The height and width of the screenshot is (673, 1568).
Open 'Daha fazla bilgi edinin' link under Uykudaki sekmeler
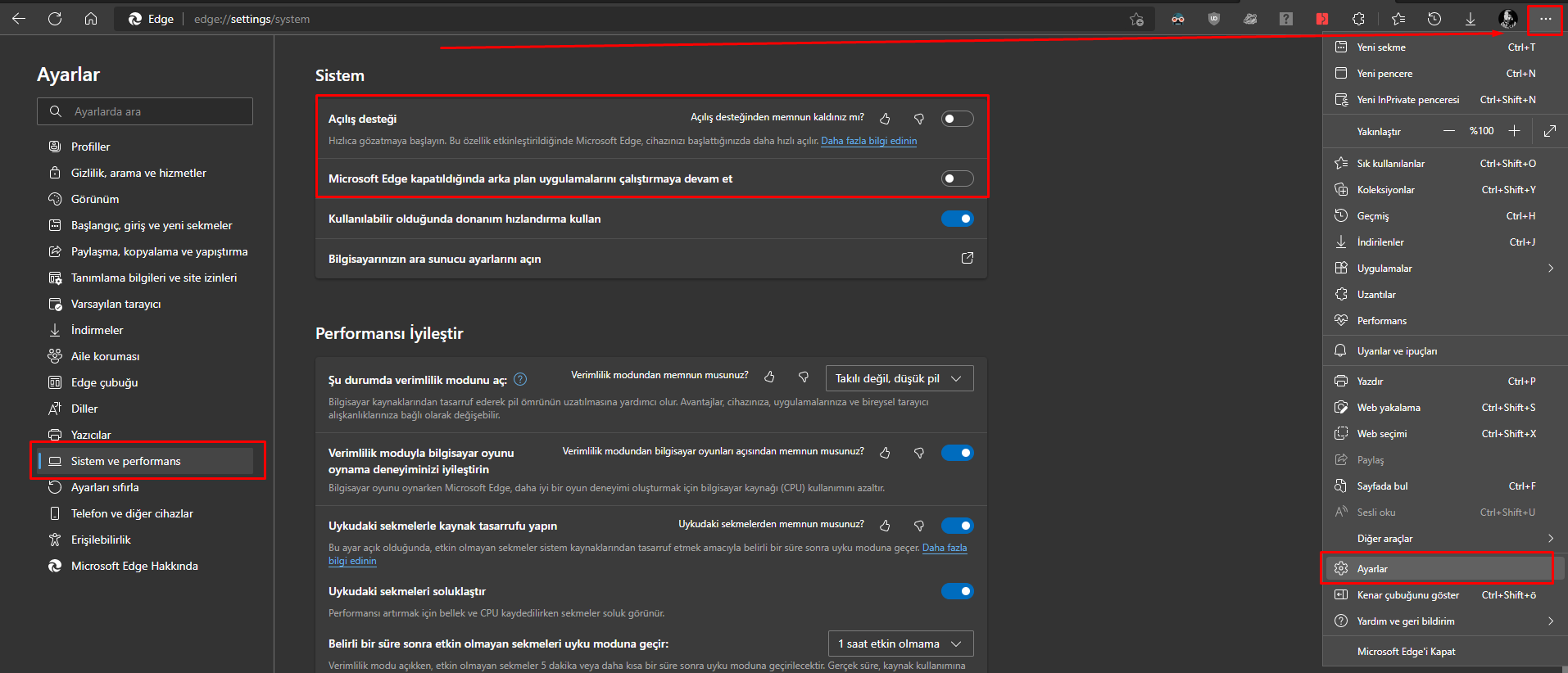(x=945, y=548)
